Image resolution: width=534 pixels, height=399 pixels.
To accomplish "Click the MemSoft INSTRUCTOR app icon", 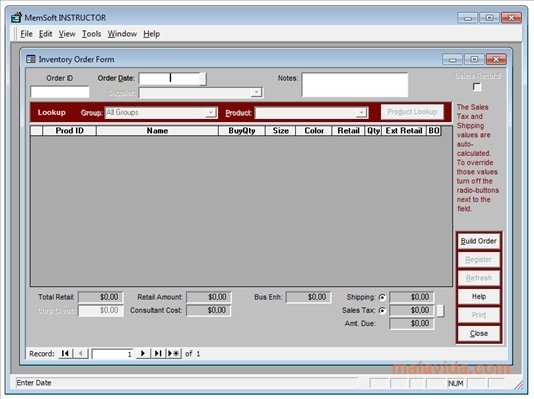I will pyautogui.click(x=16, y=17).
